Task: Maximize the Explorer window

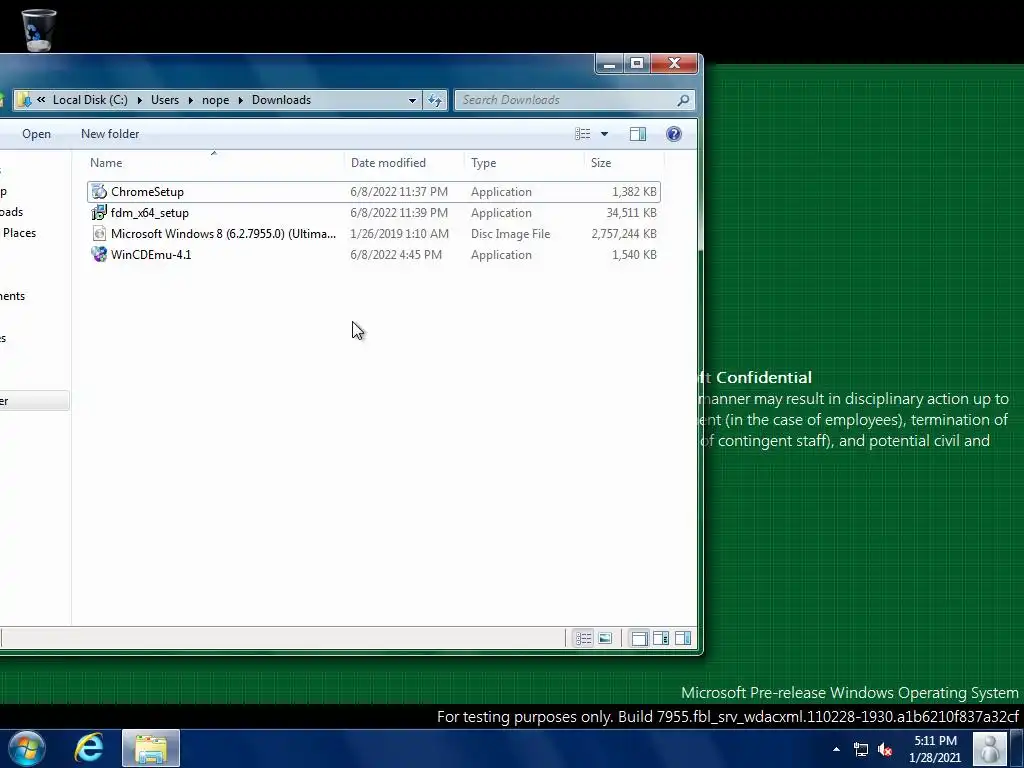Action: (x=637, y=63)
